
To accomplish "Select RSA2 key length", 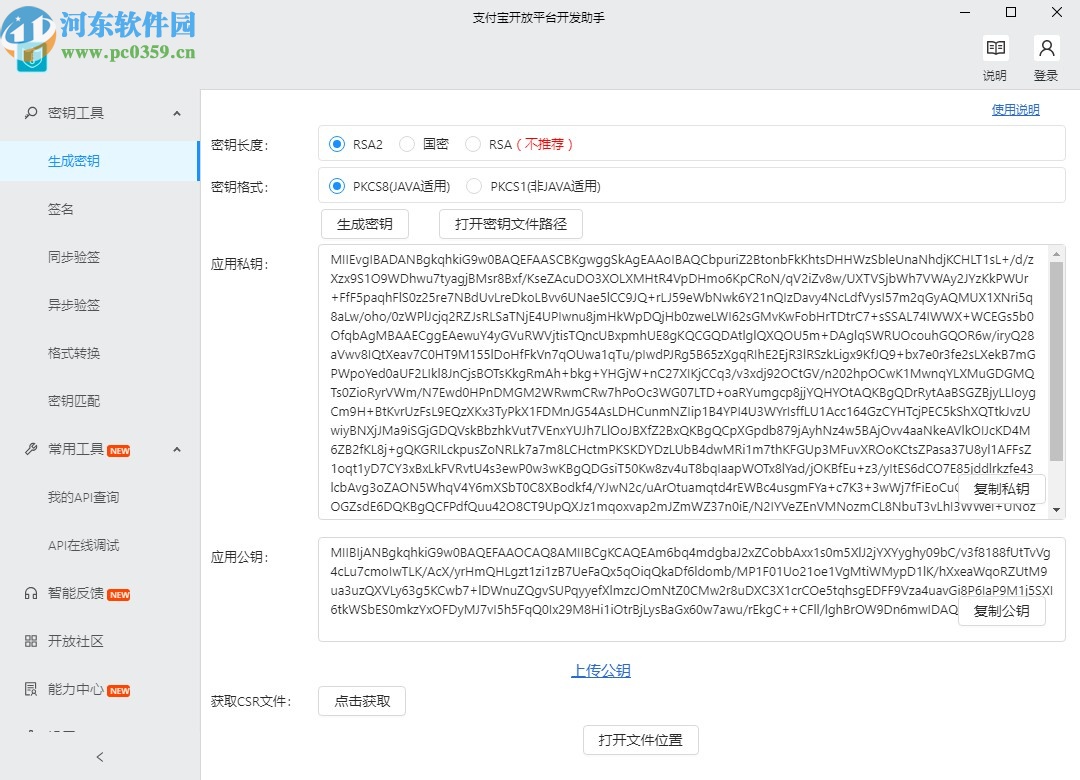I will [337, 144].
